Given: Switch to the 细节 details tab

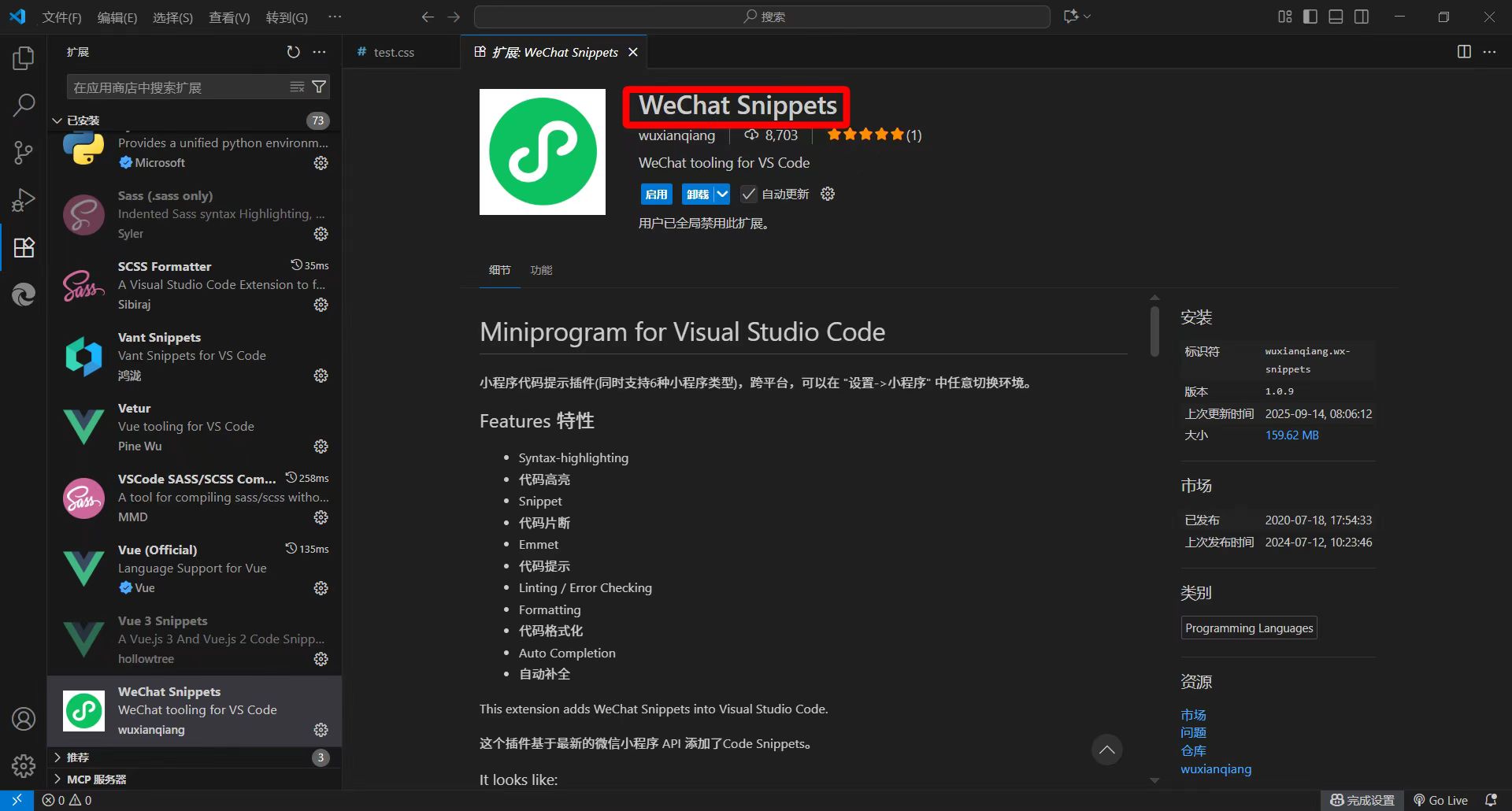Looking at the screenshot, I should 499,270.
